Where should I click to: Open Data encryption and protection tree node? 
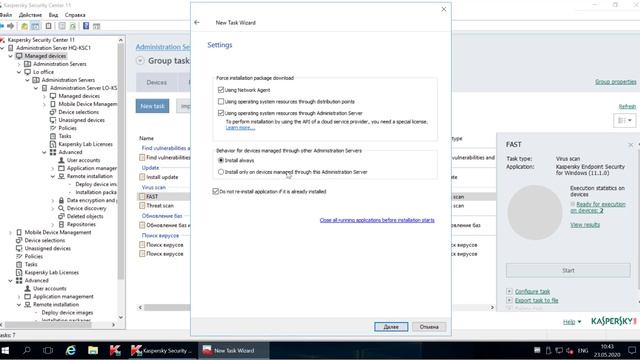91,200
